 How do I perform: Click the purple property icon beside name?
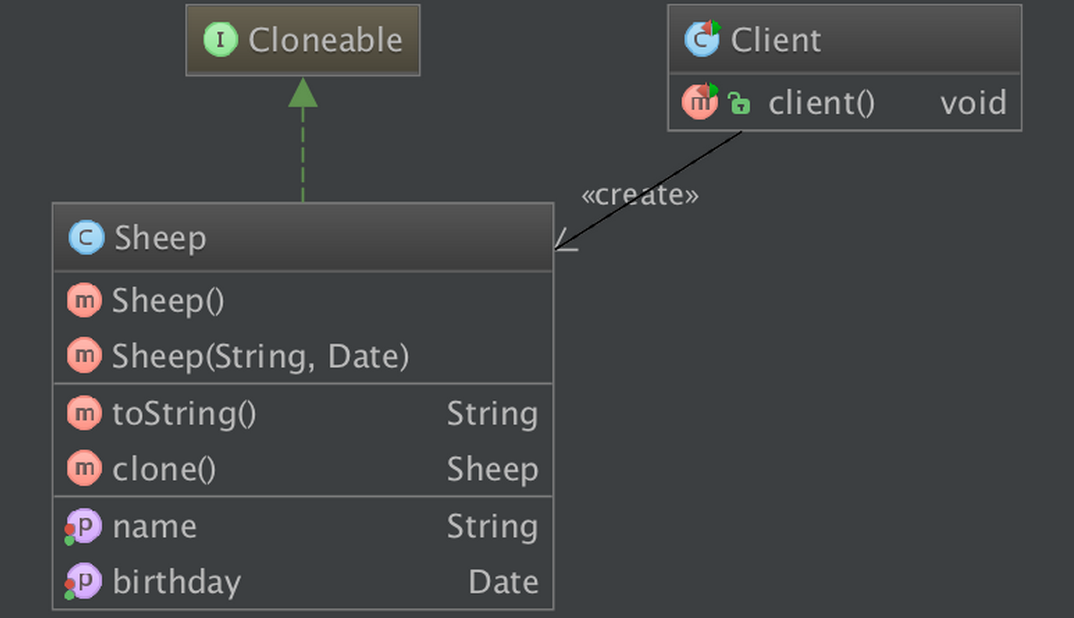[84, 527]
